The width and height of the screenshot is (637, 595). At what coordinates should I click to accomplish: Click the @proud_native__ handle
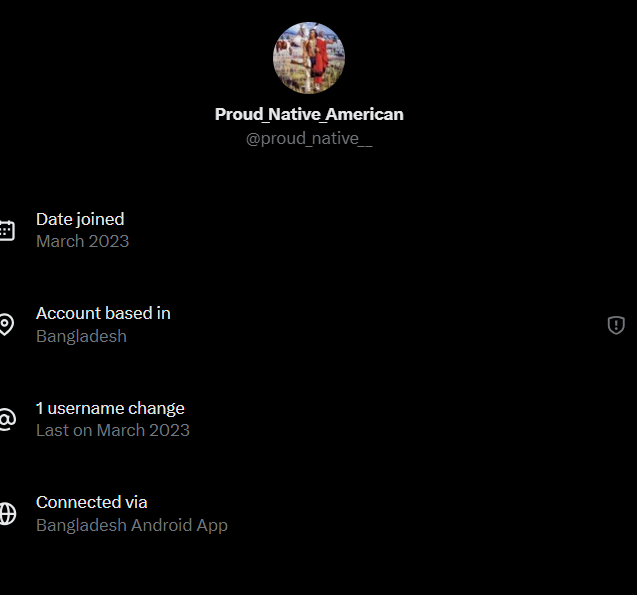pos(309,139)
